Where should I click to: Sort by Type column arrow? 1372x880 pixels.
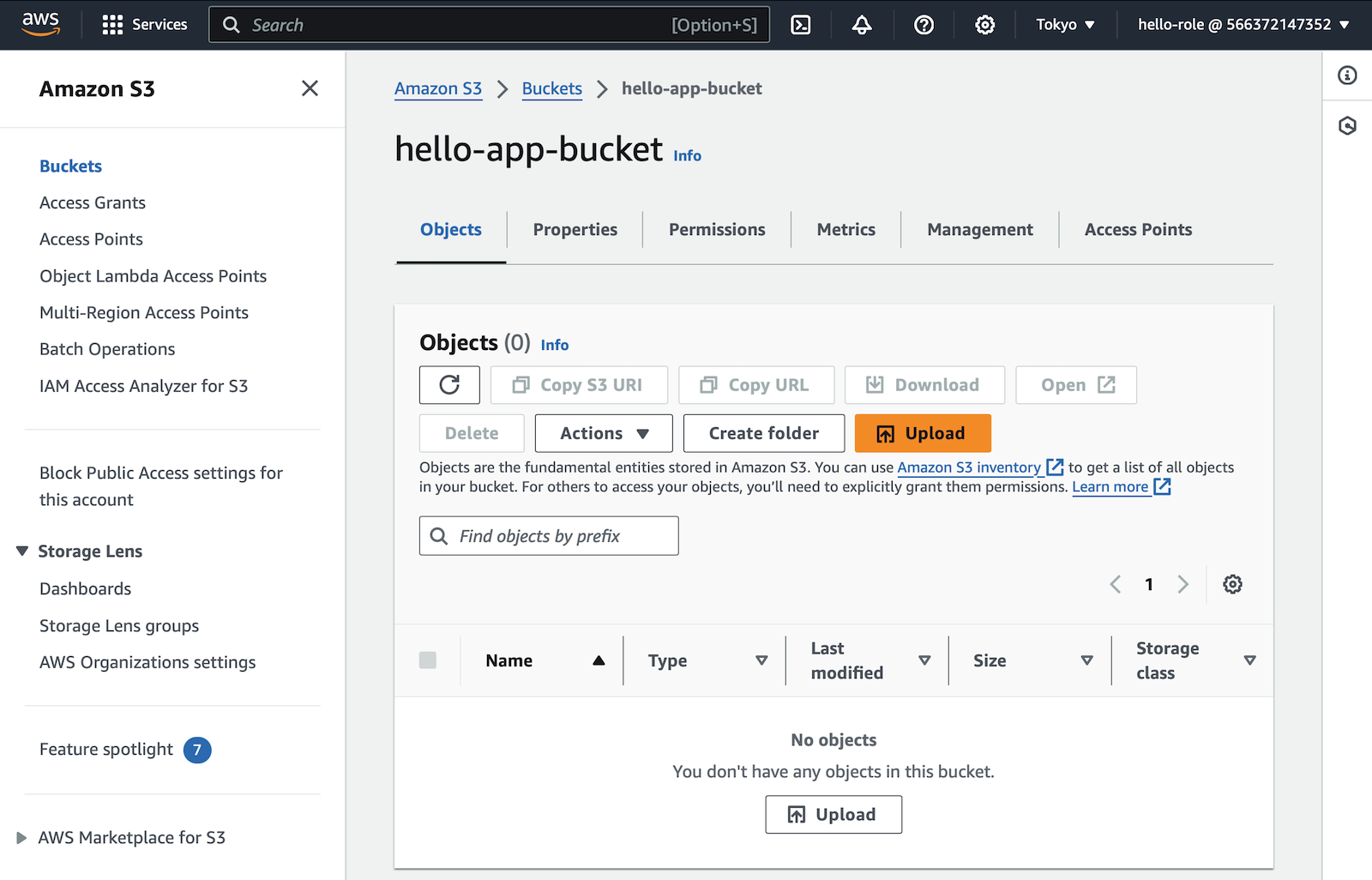tap(761, 660)
